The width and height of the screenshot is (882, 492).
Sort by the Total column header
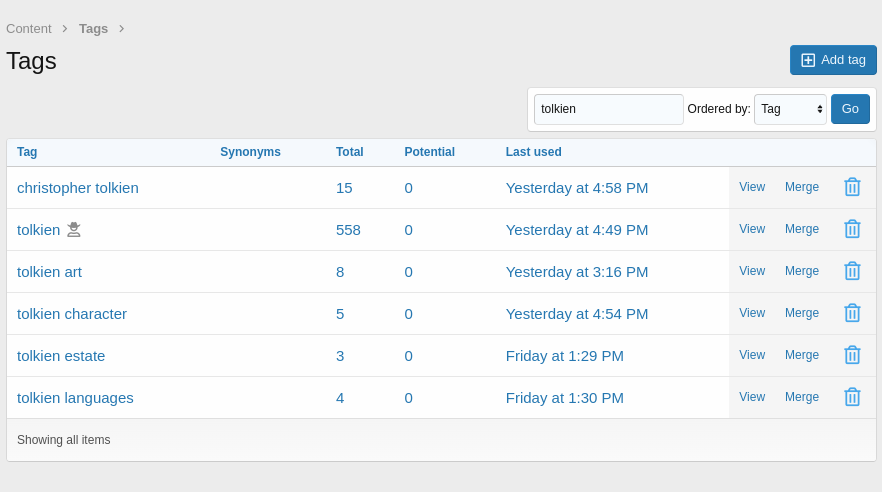point(349,152)
